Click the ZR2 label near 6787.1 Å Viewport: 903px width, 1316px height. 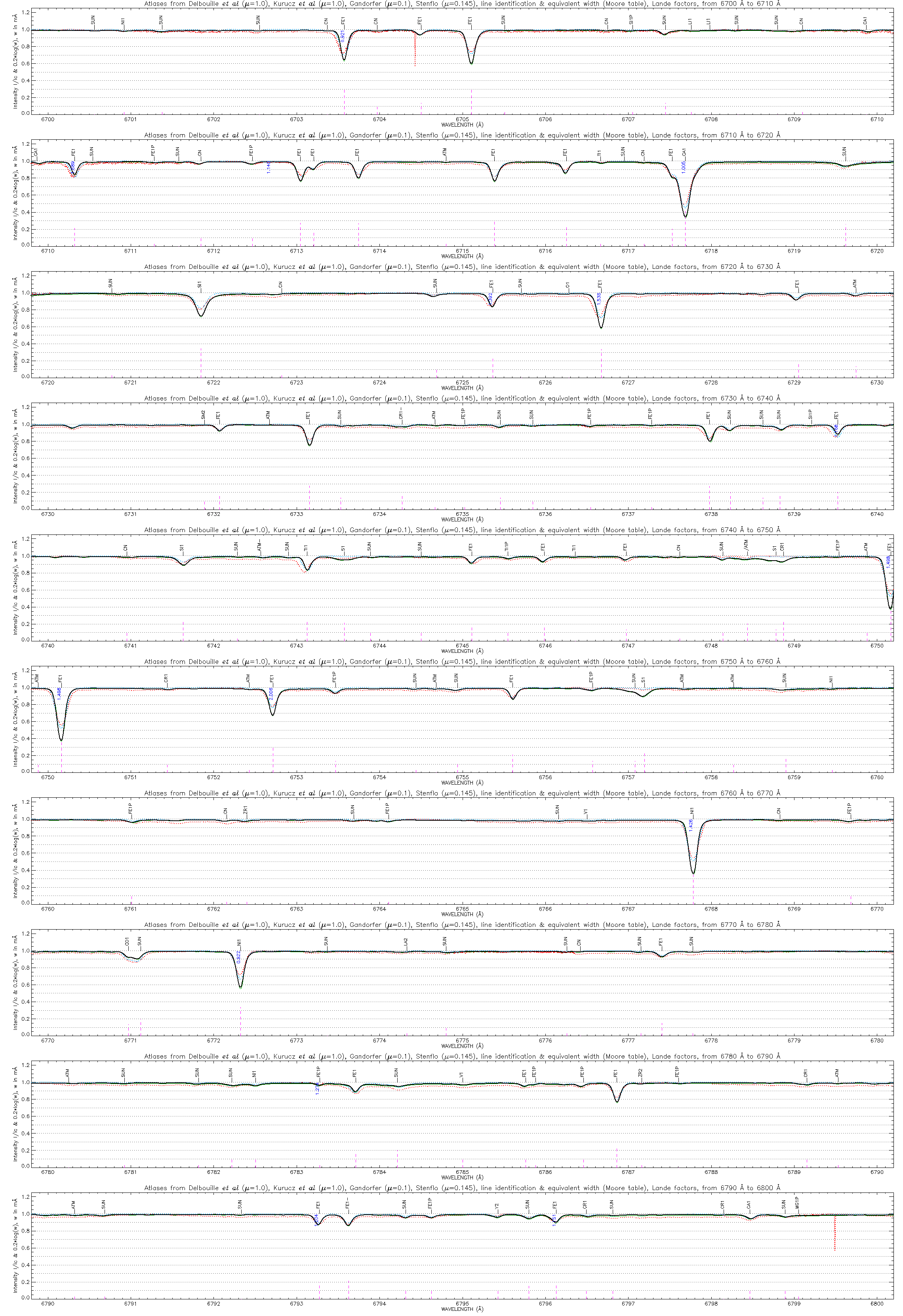pos(641,1073)
